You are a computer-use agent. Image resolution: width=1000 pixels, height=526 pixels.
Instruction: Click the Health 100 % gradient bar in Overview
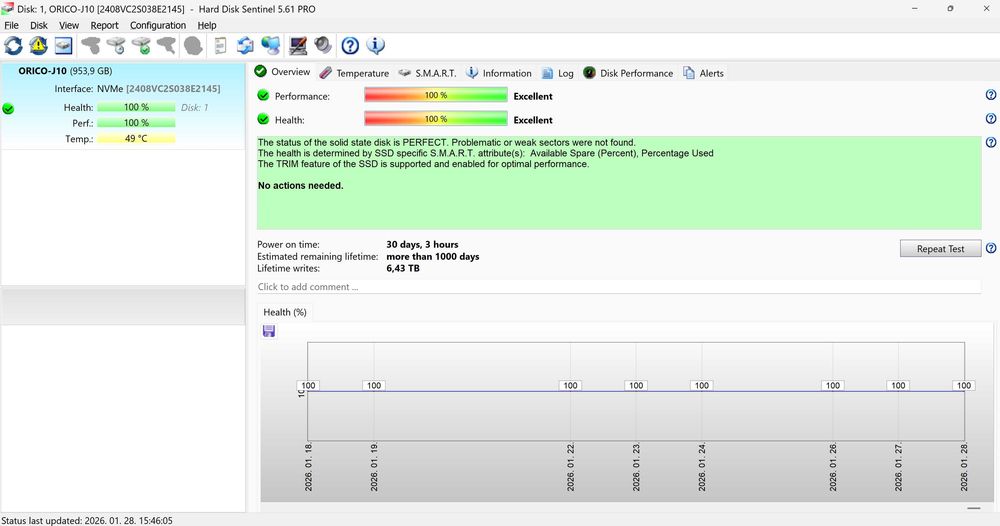(436, 119)
